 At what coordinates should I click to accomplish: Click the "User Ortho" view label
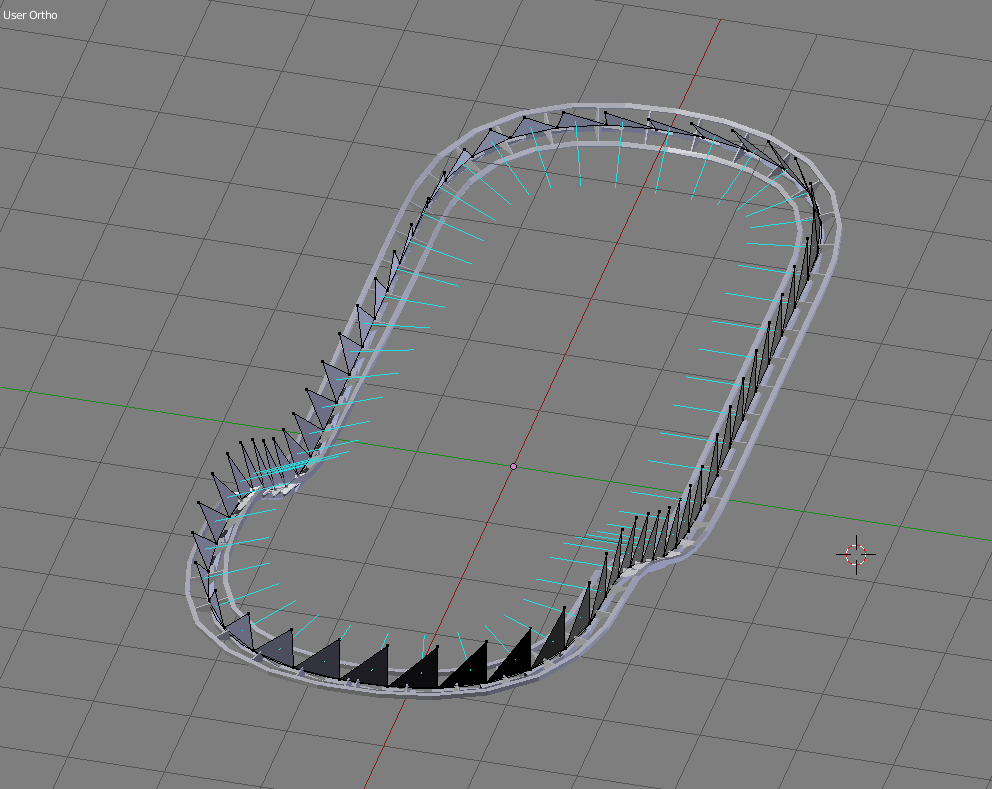30,15
